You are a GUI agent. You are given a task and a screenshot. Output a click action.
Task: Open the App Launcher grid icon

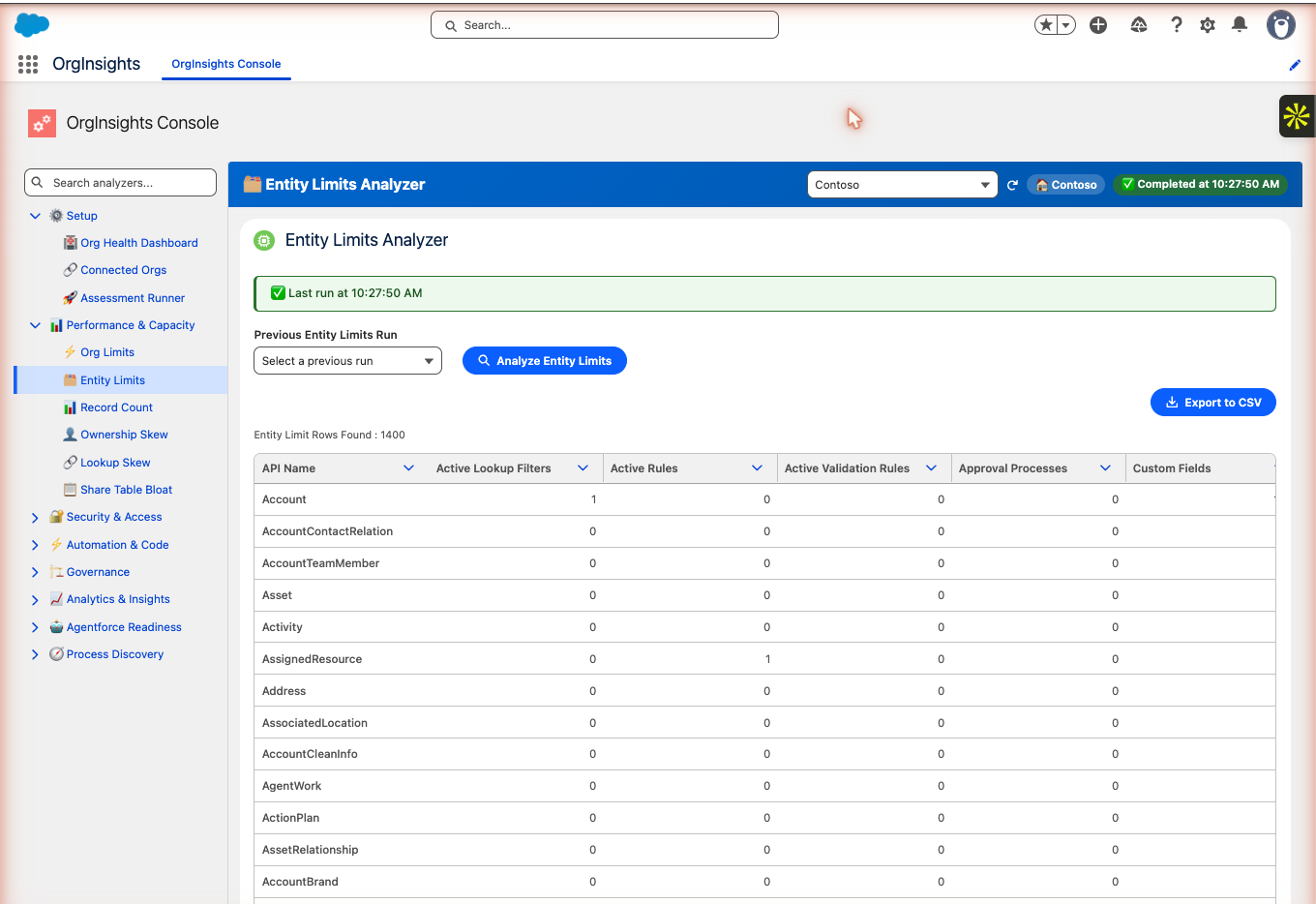coord(28,64)
